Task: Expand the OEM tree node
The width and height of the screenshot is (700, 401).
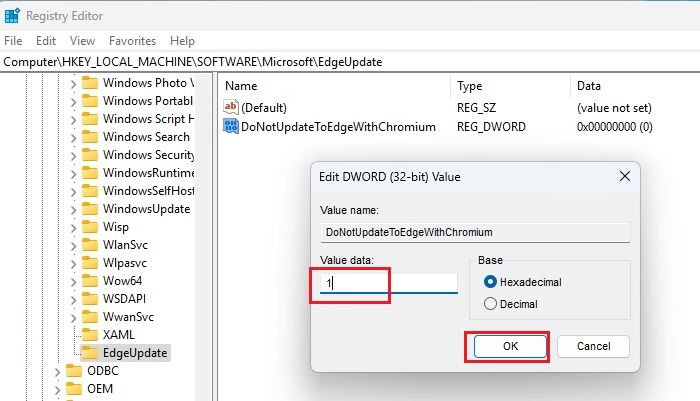Action: point(57,389)
